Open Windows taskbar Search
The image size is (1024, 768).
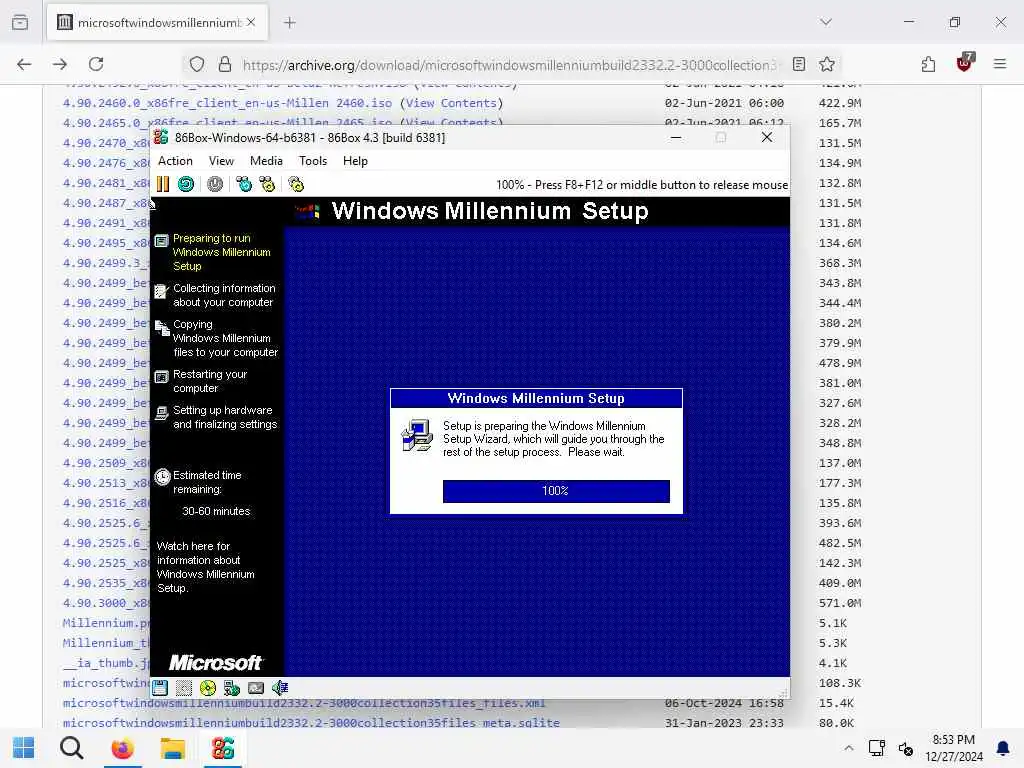[x=72, y=748]
